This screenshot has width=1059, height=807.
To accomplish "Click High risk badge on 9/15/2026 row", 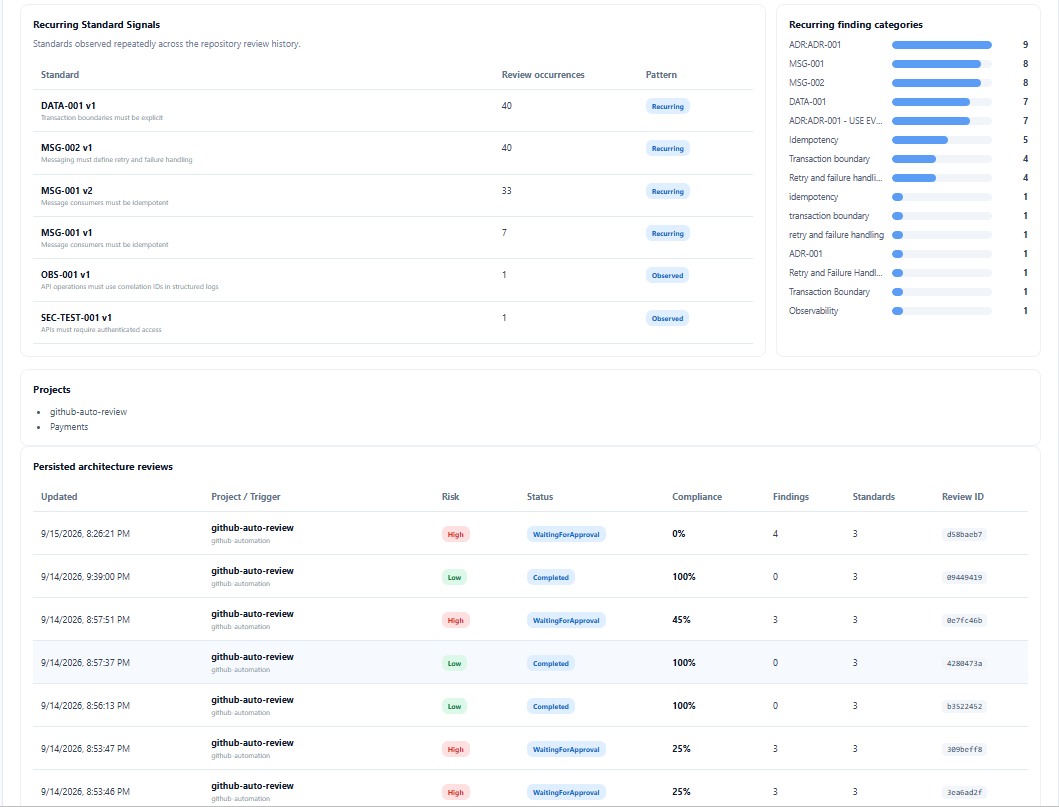I will click(456, 534).
